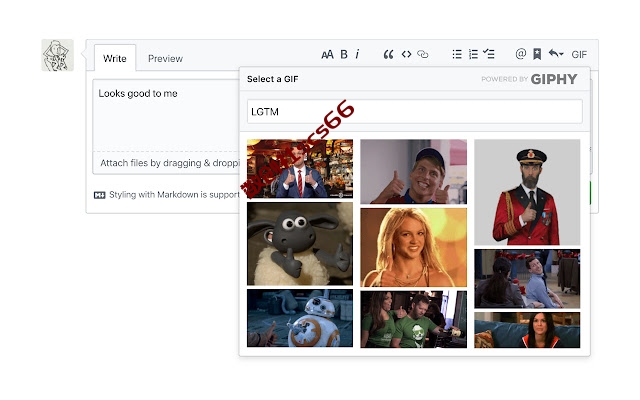Screen dimensions: 640x400
Task: Click the Attach files by dragging area
Action: 166,163
